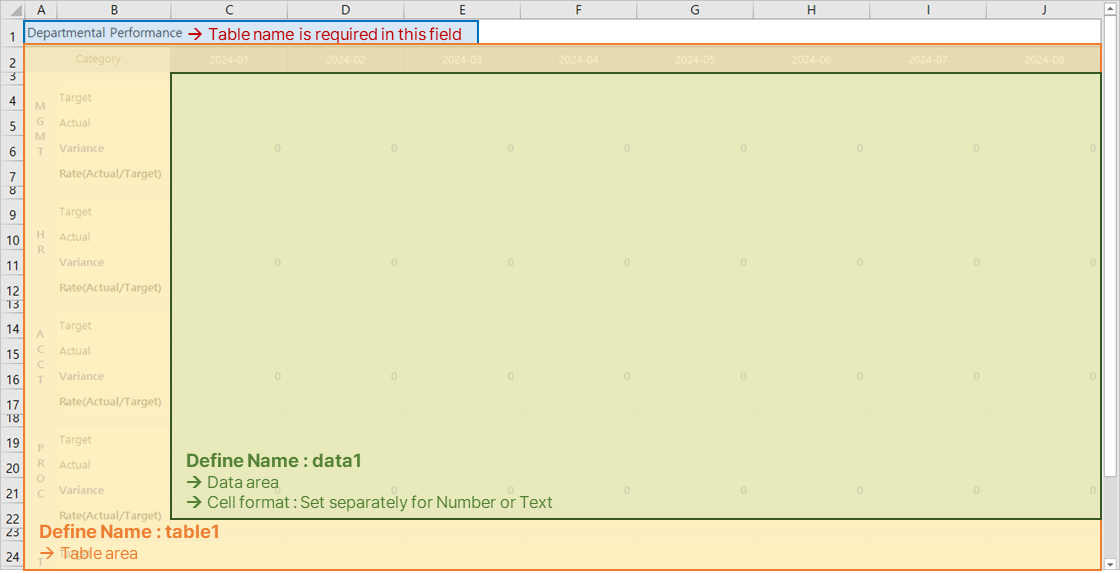Select row 10 header

click(x=12, y=237)
